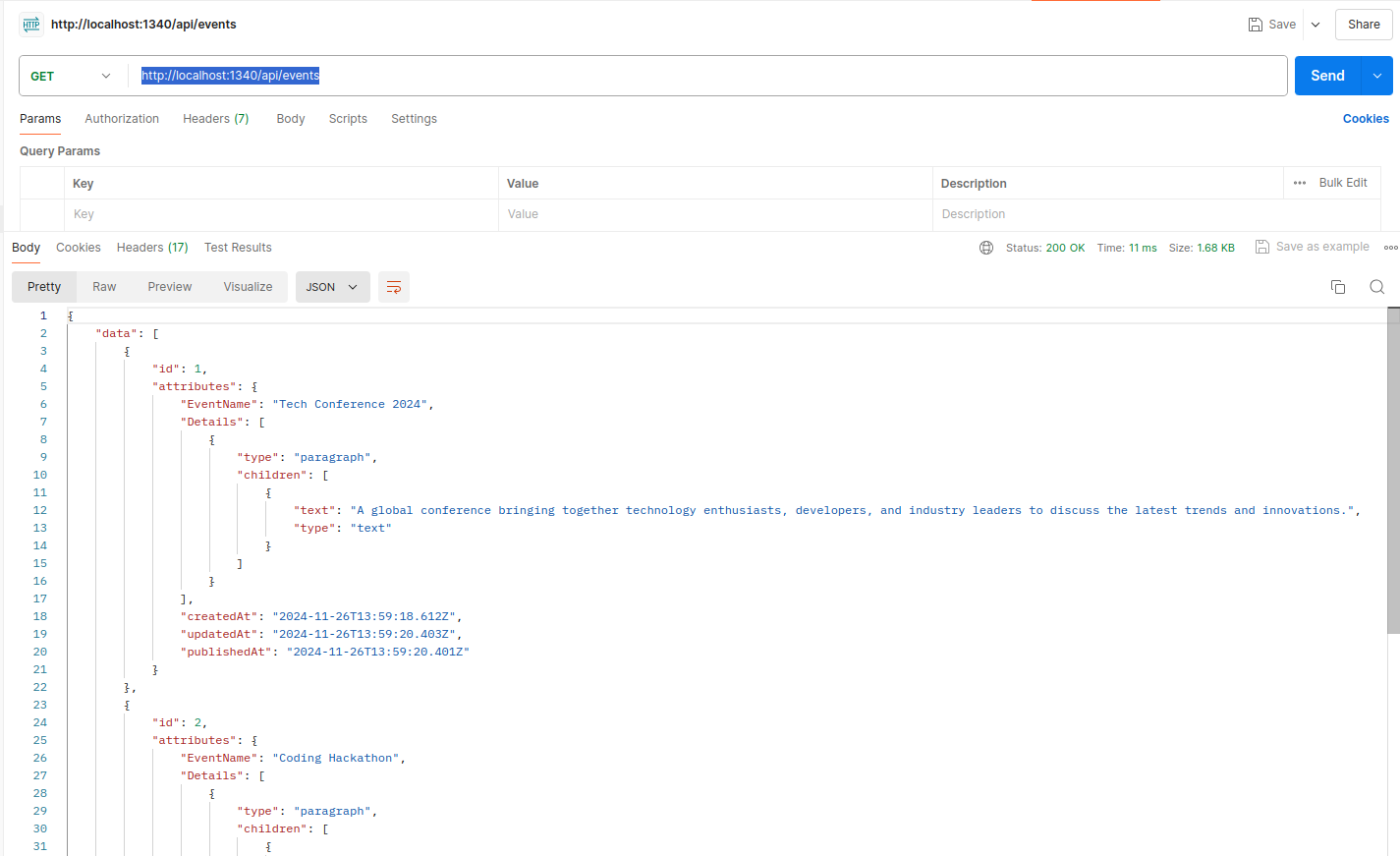Send the request

click(1326, 75)
